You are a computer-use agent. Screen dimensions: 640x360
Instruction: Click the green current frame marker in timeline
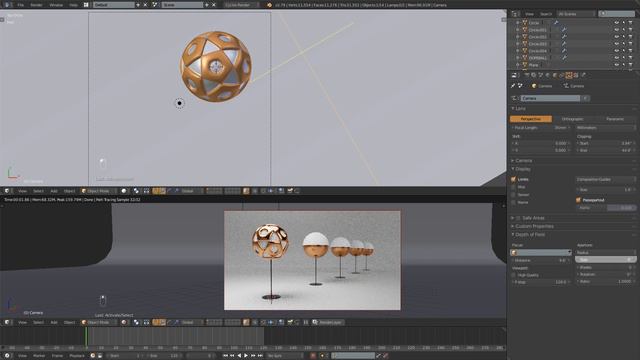pyautogui.click(x=86, y=337)
